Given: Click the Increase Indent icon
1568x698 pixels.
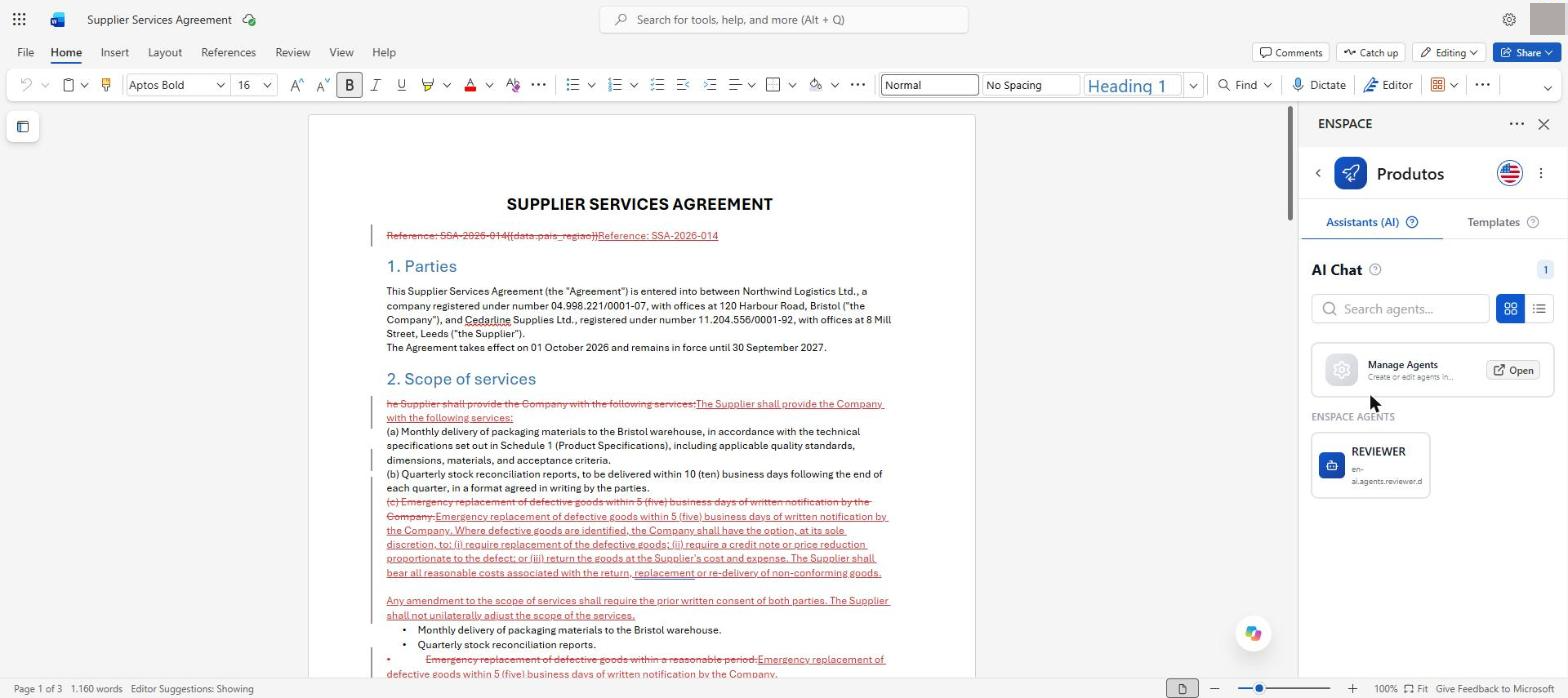Looking at the screenshot, I should [x=709, y=85].
